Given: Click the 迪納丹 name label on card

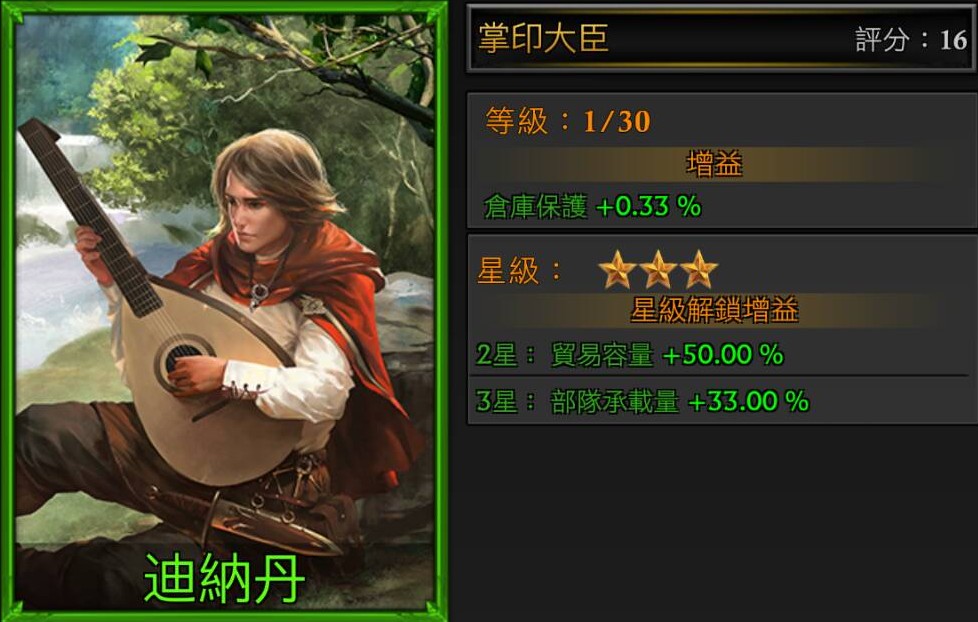Looking at the screenshot, I should click(225, 579).
